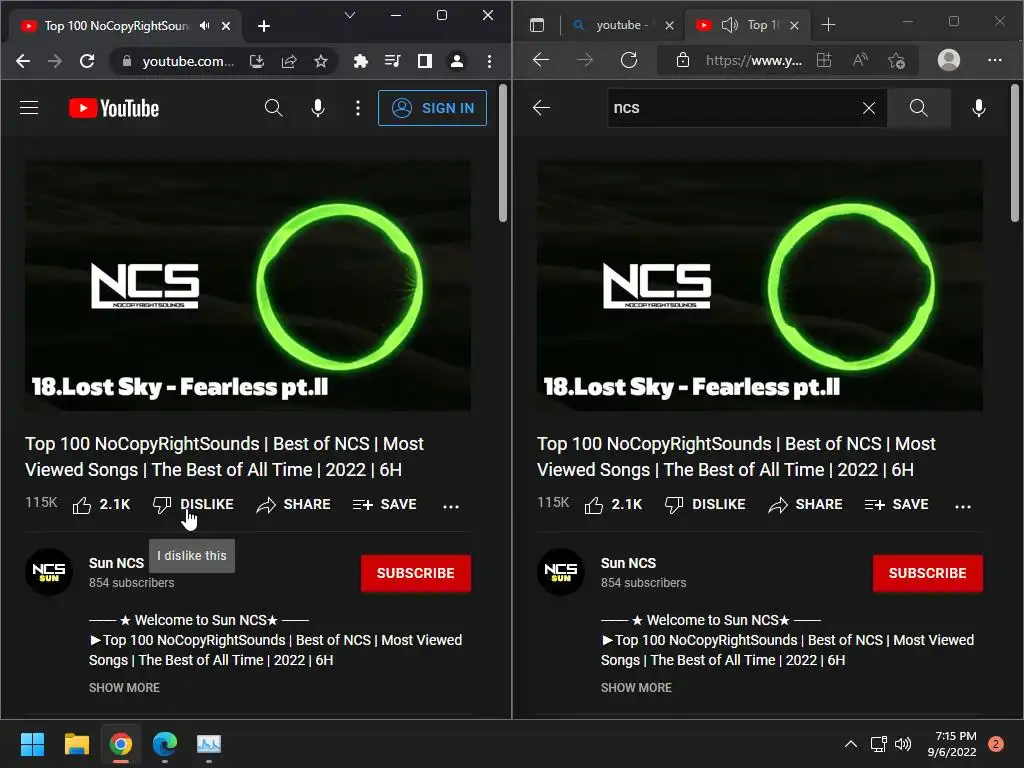Open YouTube settings three-dot menu beside Sign In
This screenshot has width=1024, height=768.
pyautogui.click(x=358, y=108)
